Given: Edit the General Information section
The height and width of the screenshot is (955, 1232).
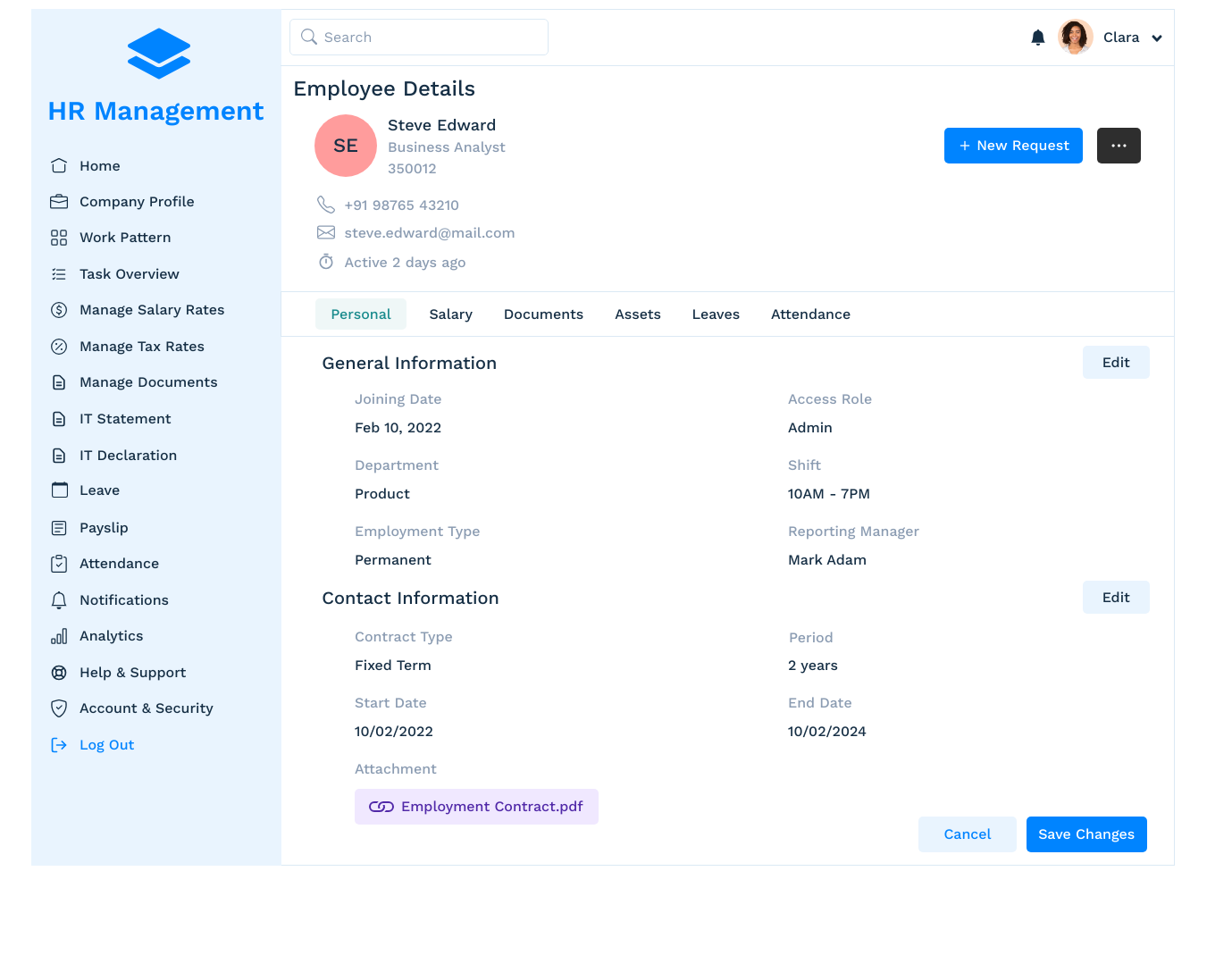Looking at the screenshot, I should [1116, 363].
